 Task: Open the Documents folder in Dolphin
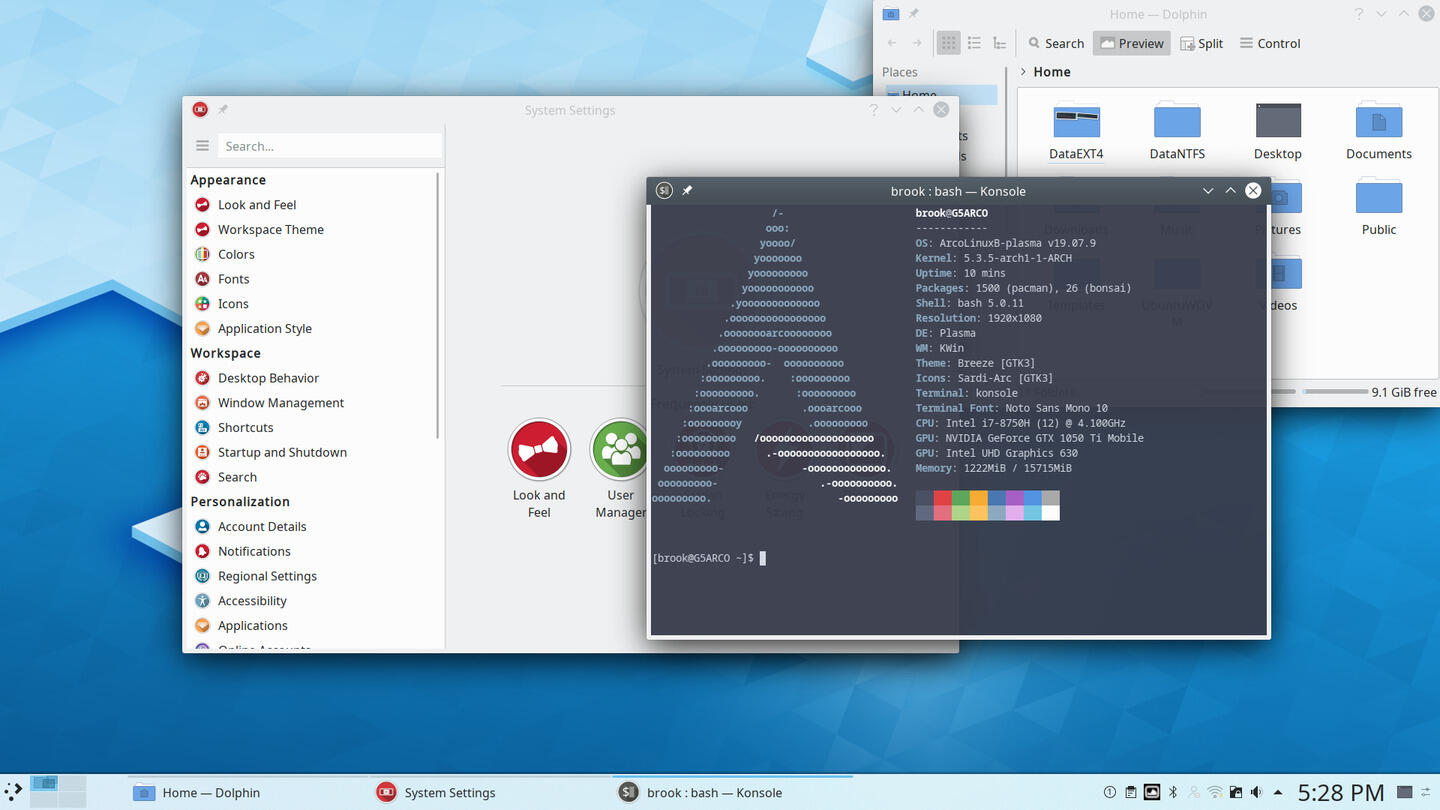point(1379,131)
